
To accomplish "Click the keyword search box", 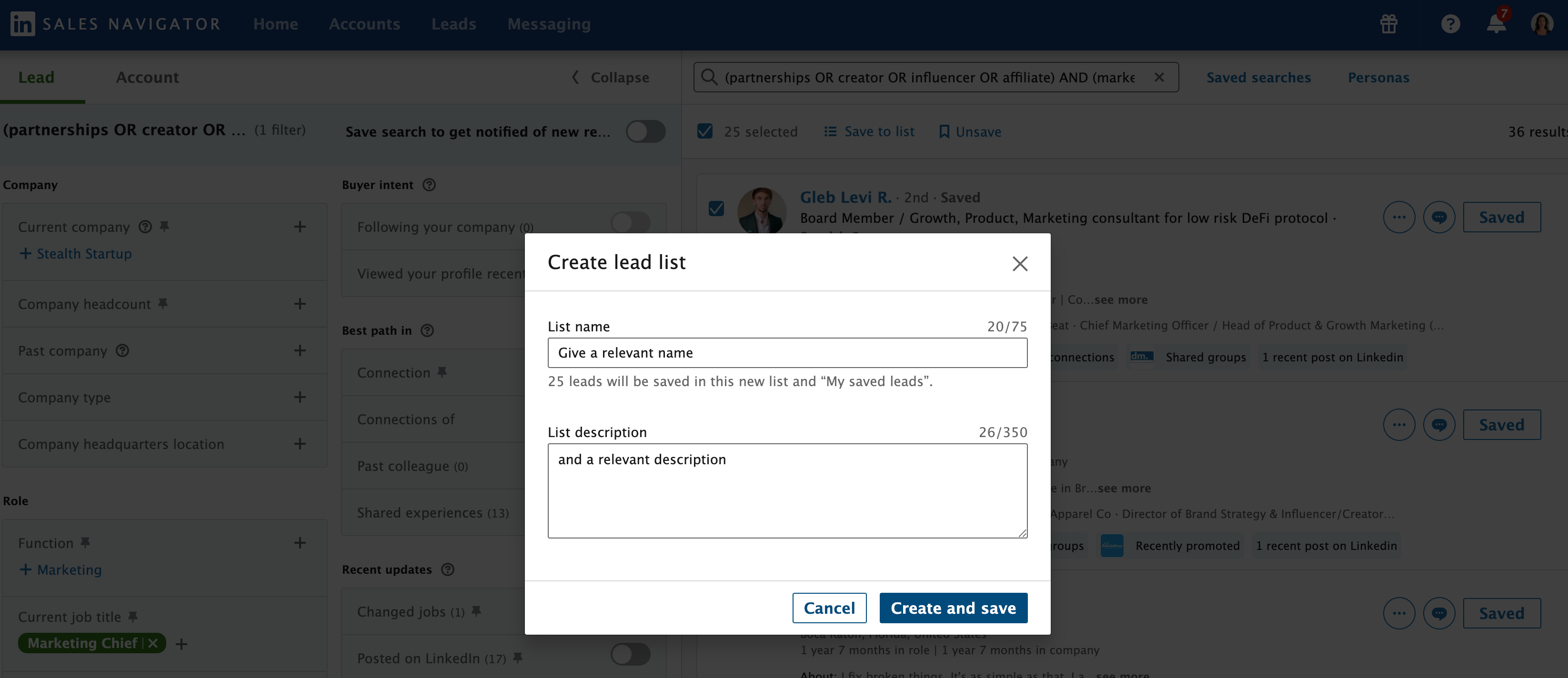I will point(935,77).
